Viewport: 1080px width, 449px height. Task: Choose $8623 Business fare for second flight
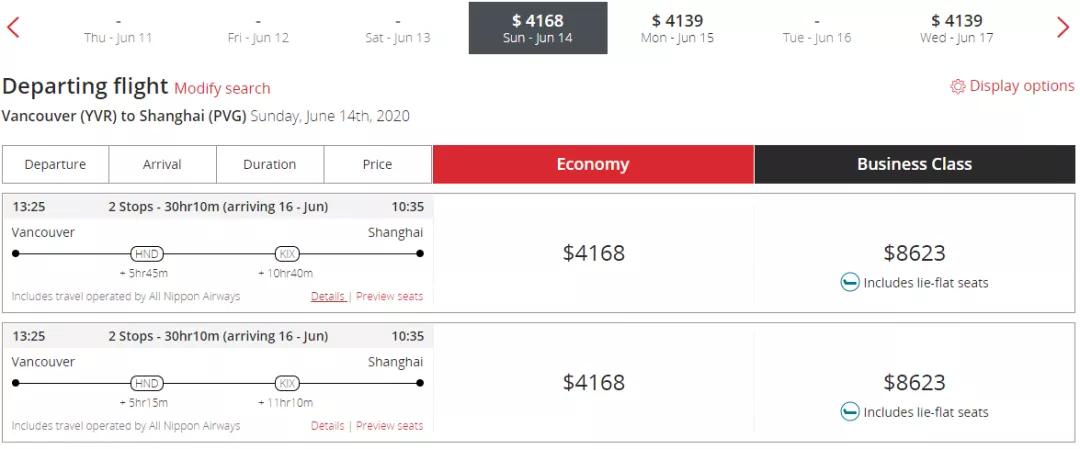914,382
